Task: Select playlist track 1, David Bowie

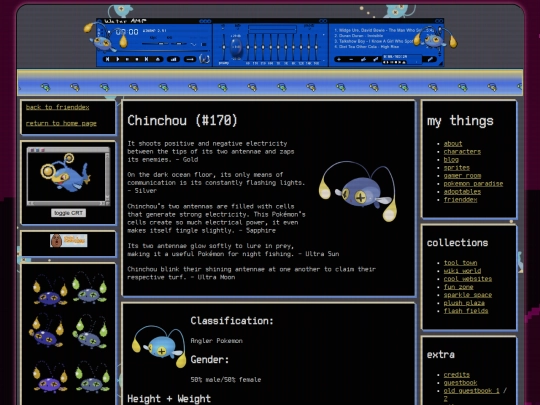Action: point(384,30)
